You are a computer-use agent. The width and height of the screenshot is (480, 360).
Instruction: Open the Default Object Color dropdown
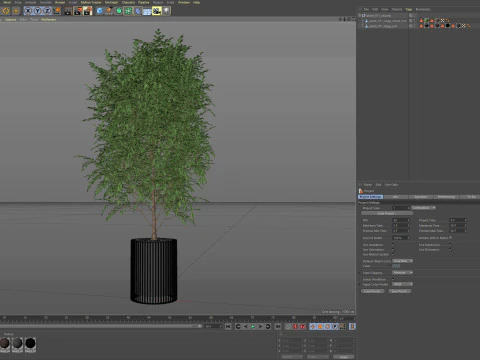click(x=402, y=261)
